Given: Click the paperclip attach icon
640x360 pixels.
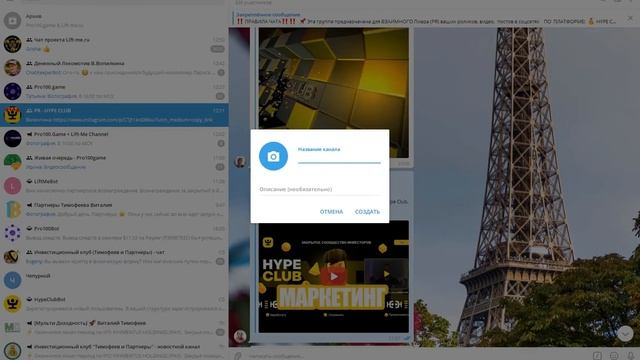Looking at the screenshot, I should (x=238, y=356).
